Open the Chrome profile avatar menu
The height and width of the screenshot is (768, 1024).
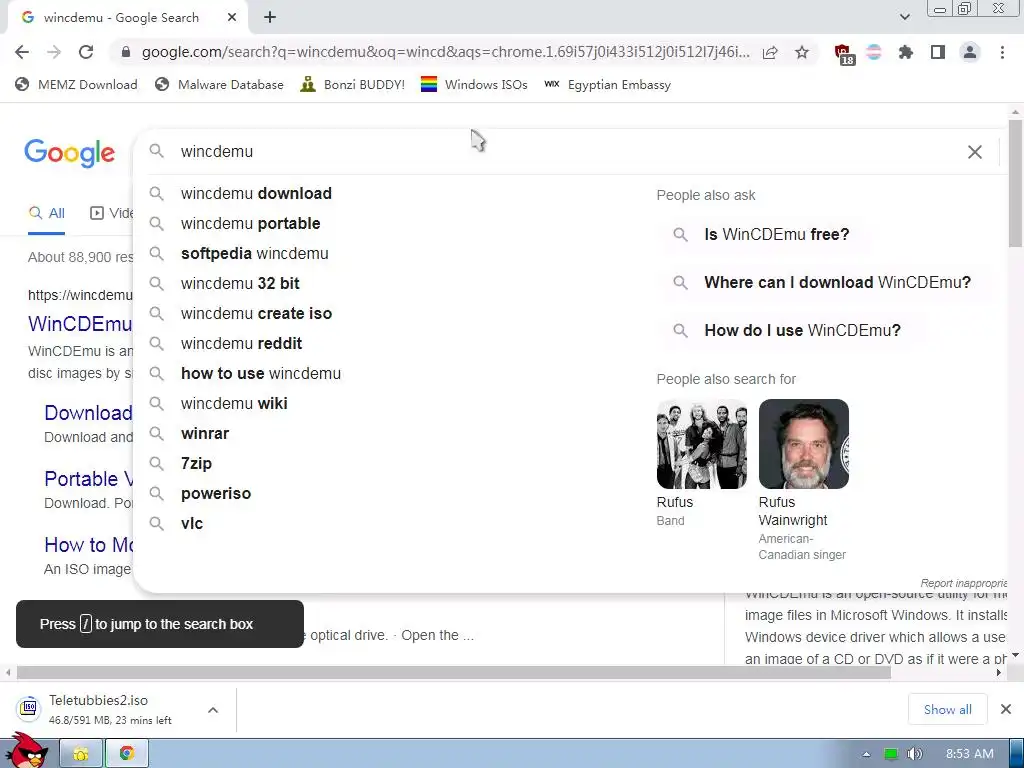(970, 52)
